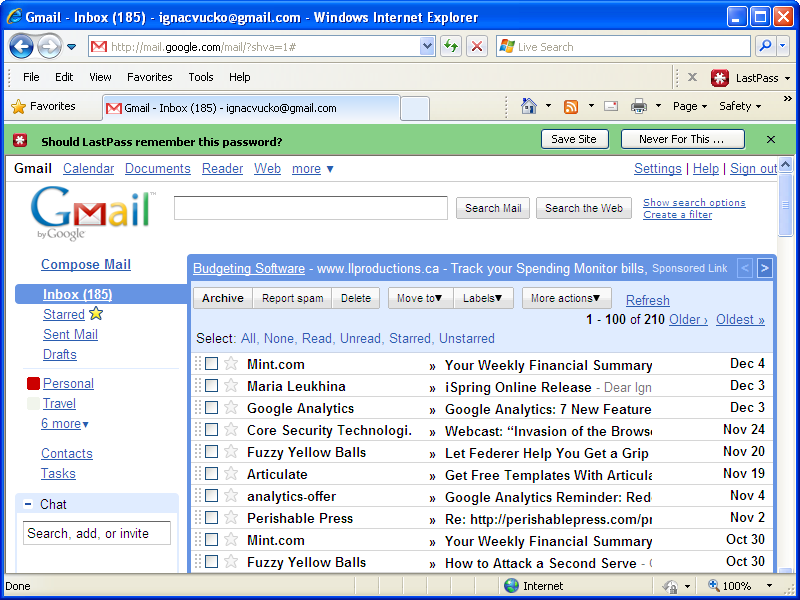Check the Mint.com Oct 30 message checkbox
The height and width of the screenshot is (600, 800).
click(211, 539)
